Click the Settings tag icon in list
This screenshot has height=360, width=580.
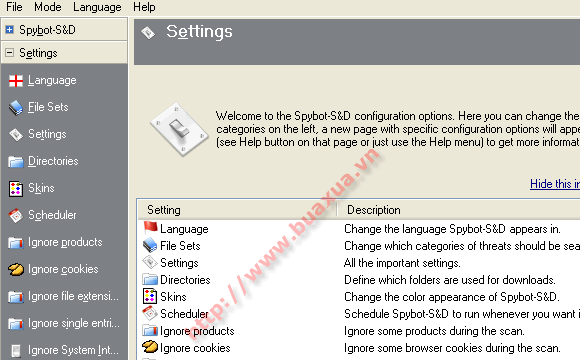150,262
